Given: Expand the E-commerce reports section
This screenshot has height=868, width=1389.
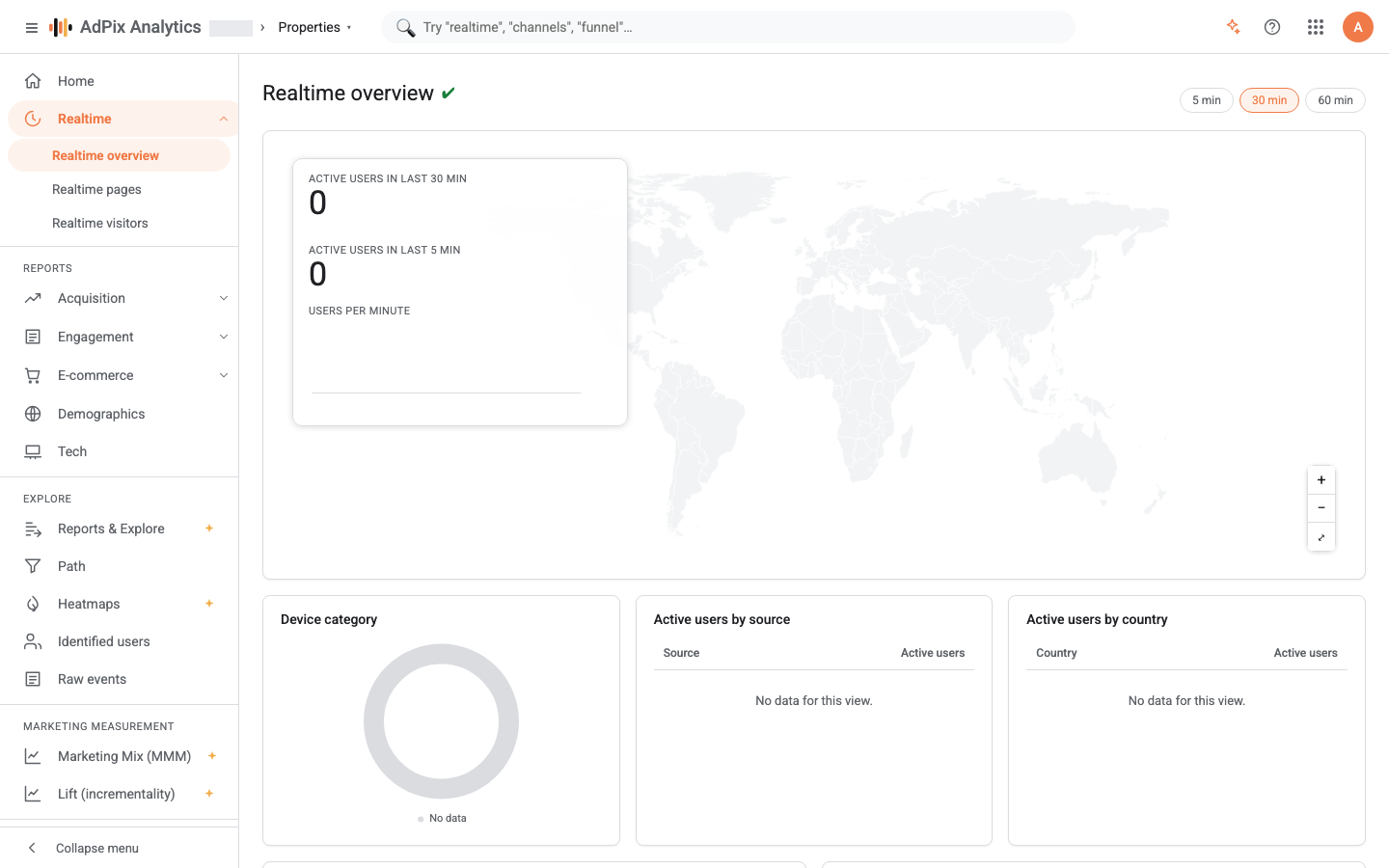Looking at the screenshot, I should 224,375.
